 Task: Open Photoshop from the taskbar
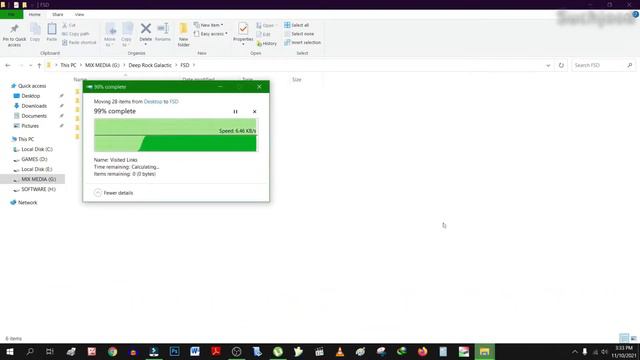(x=174, y=351)
